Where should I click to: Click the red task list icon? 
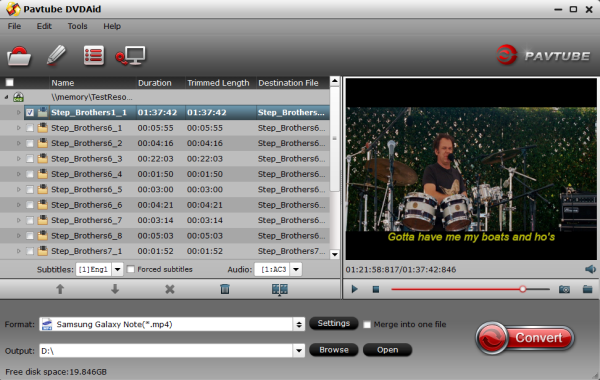pyautogui.click(x=94, y=56)
